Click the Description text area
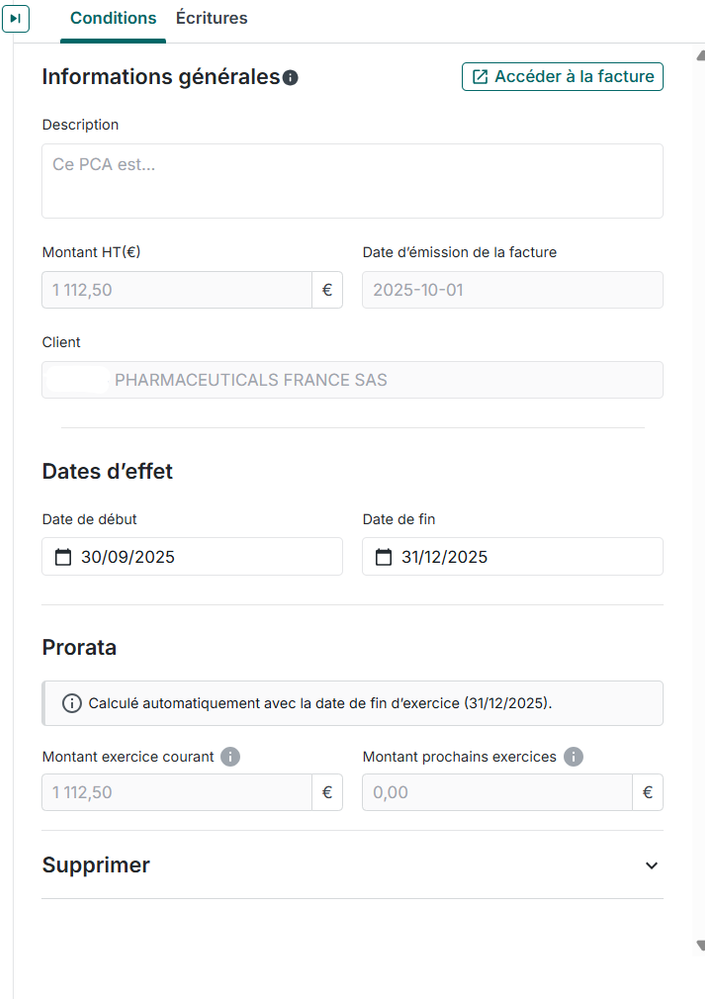Screen dimensions: 705x999 click(352, 181)
